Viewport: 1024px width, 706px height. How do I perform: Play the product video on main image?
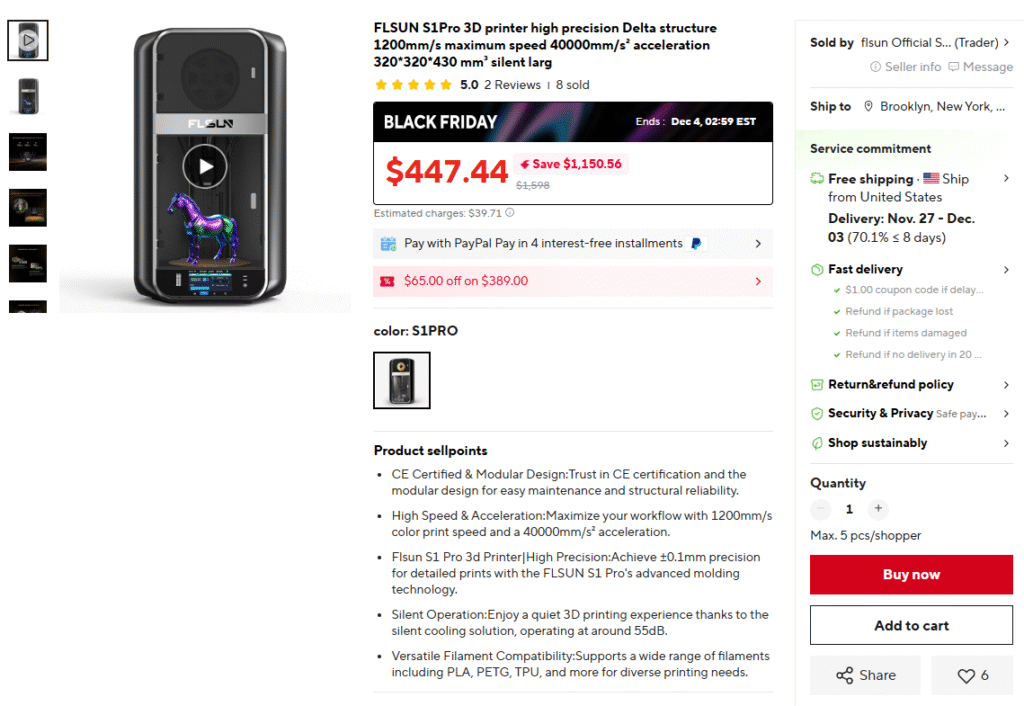205,166
